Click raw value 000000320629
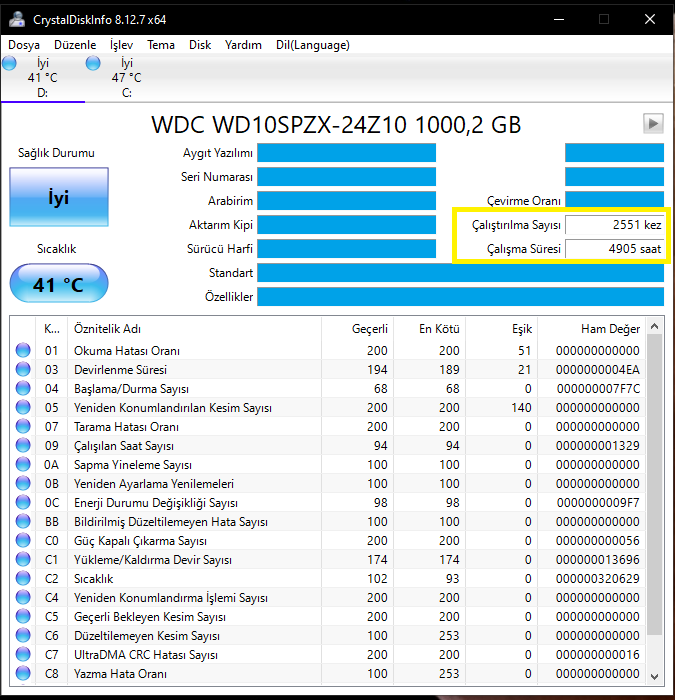Screen dimensions: 675x700 [598, 579]
